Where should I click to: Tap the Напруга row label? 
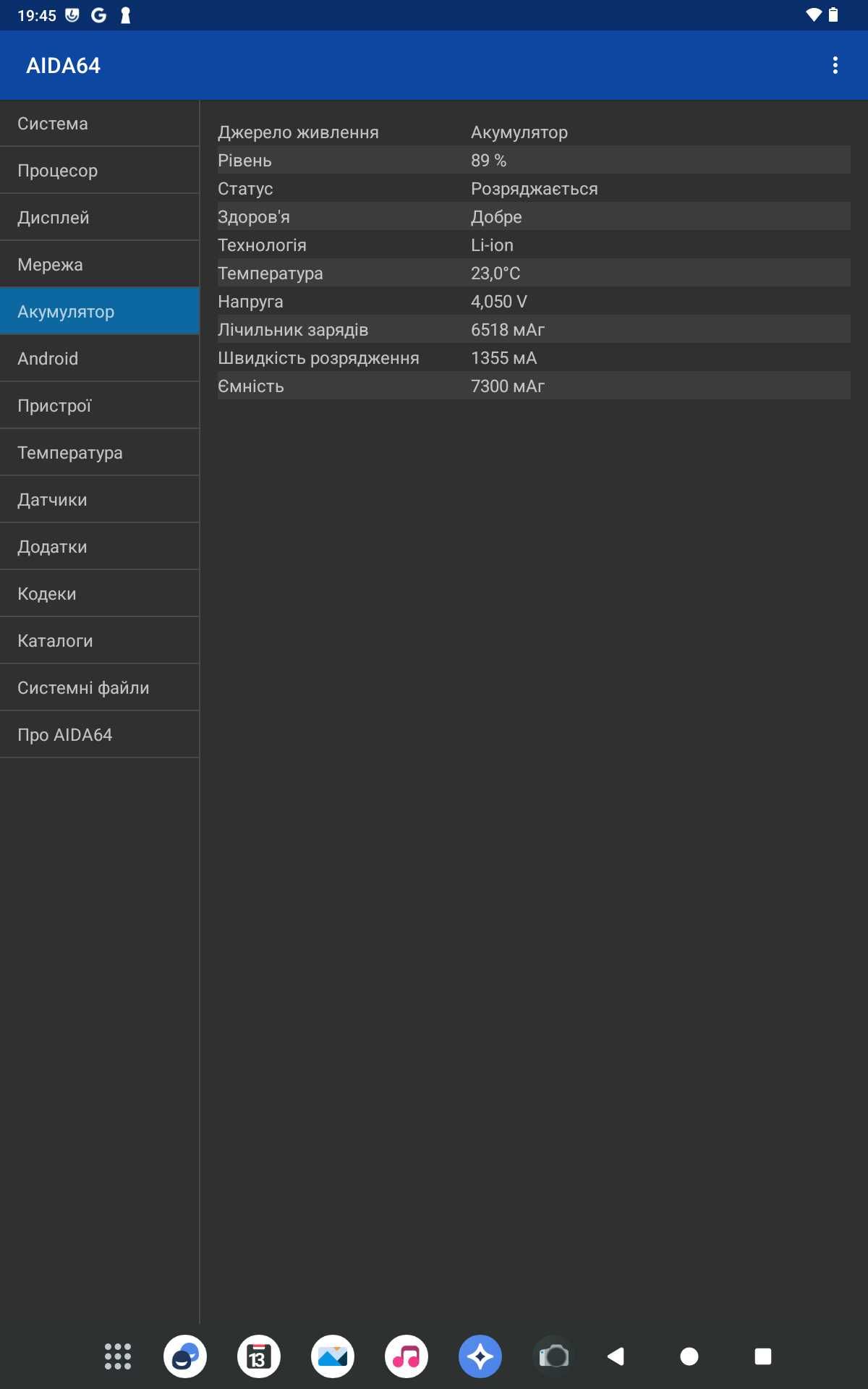pyautogui.click(x=250, y=302)
